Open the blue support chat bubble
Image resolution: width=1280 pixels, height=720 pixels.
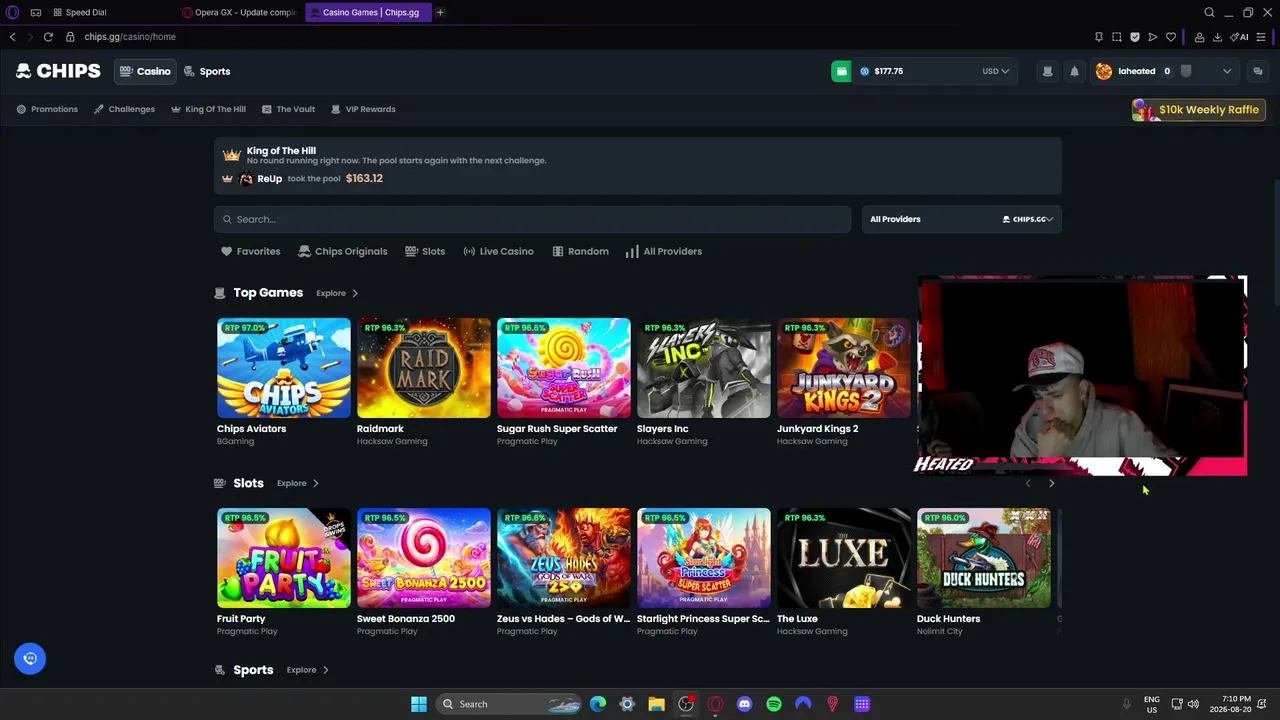click(x=30, y=658)
